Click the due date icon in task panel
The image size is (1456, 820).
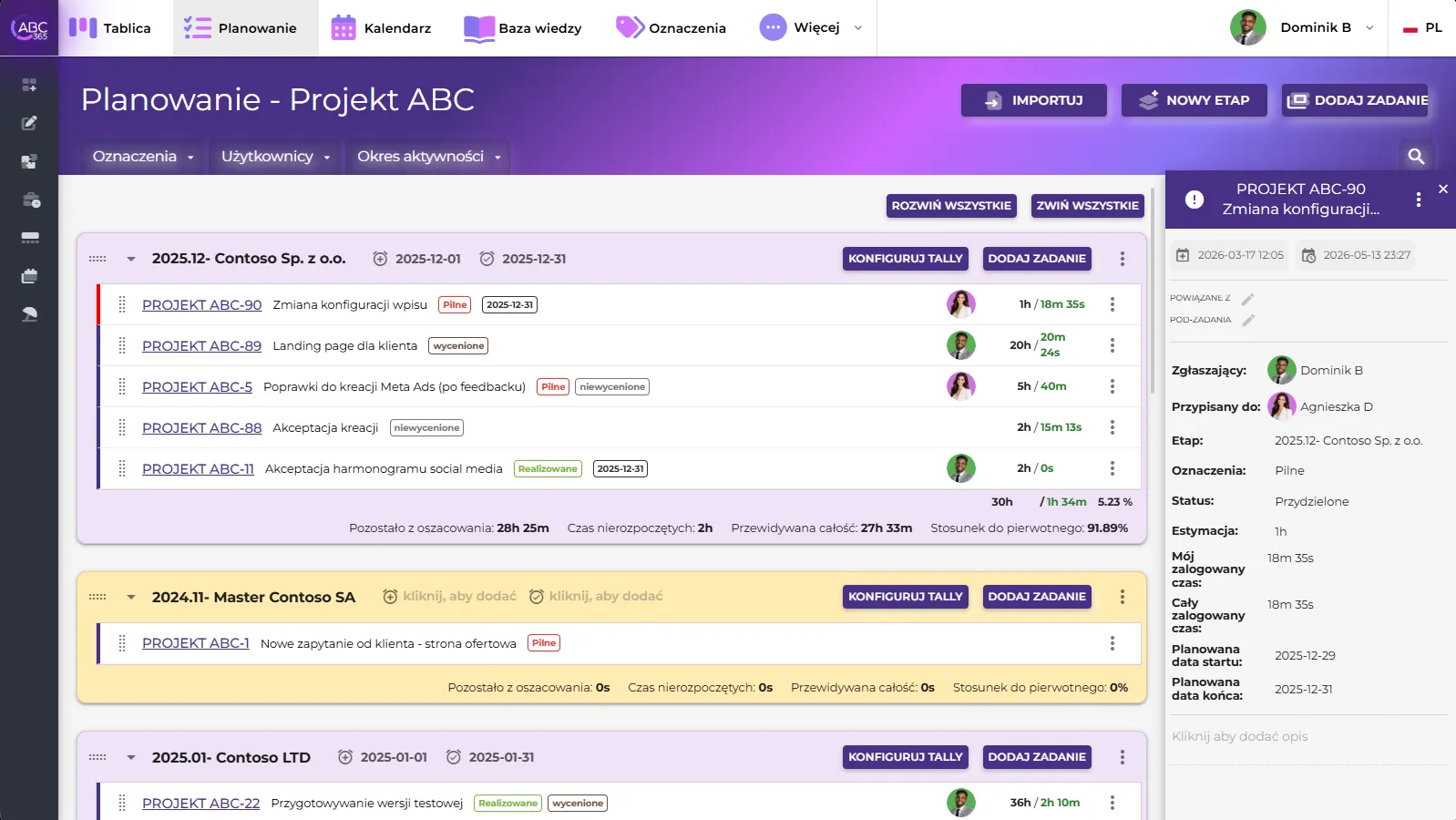1308,255
